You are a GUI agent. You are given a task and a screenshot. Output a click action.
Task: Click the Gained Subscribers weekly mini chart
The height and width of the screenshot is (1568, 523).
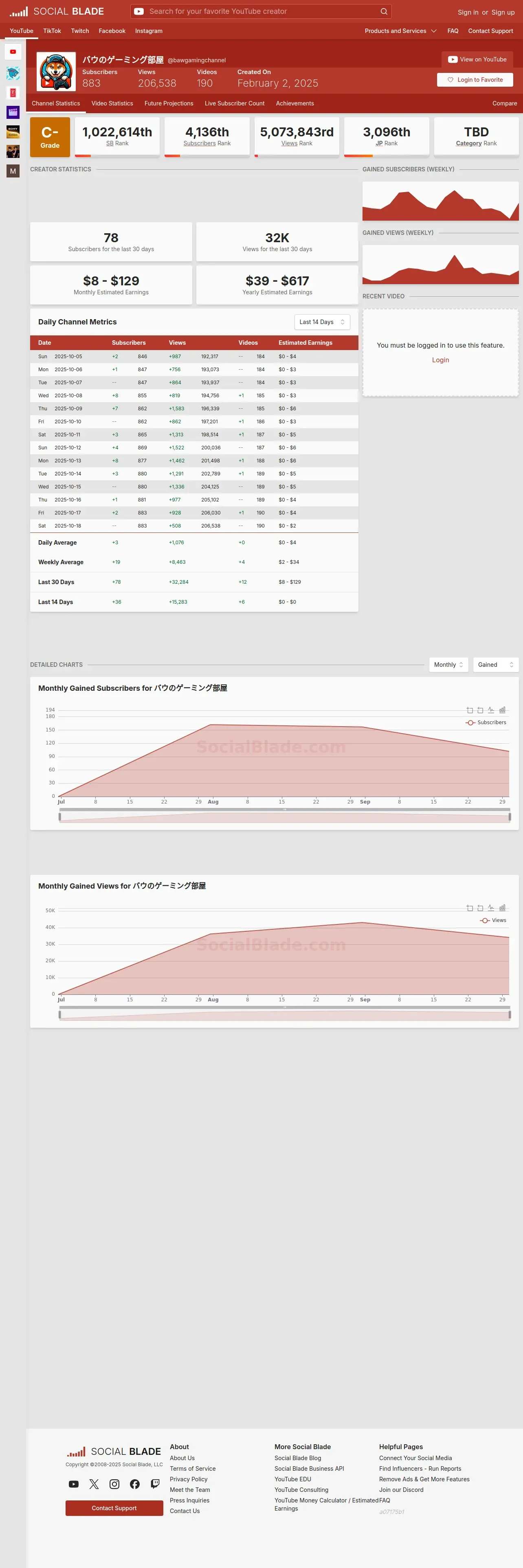coord(440,201)
